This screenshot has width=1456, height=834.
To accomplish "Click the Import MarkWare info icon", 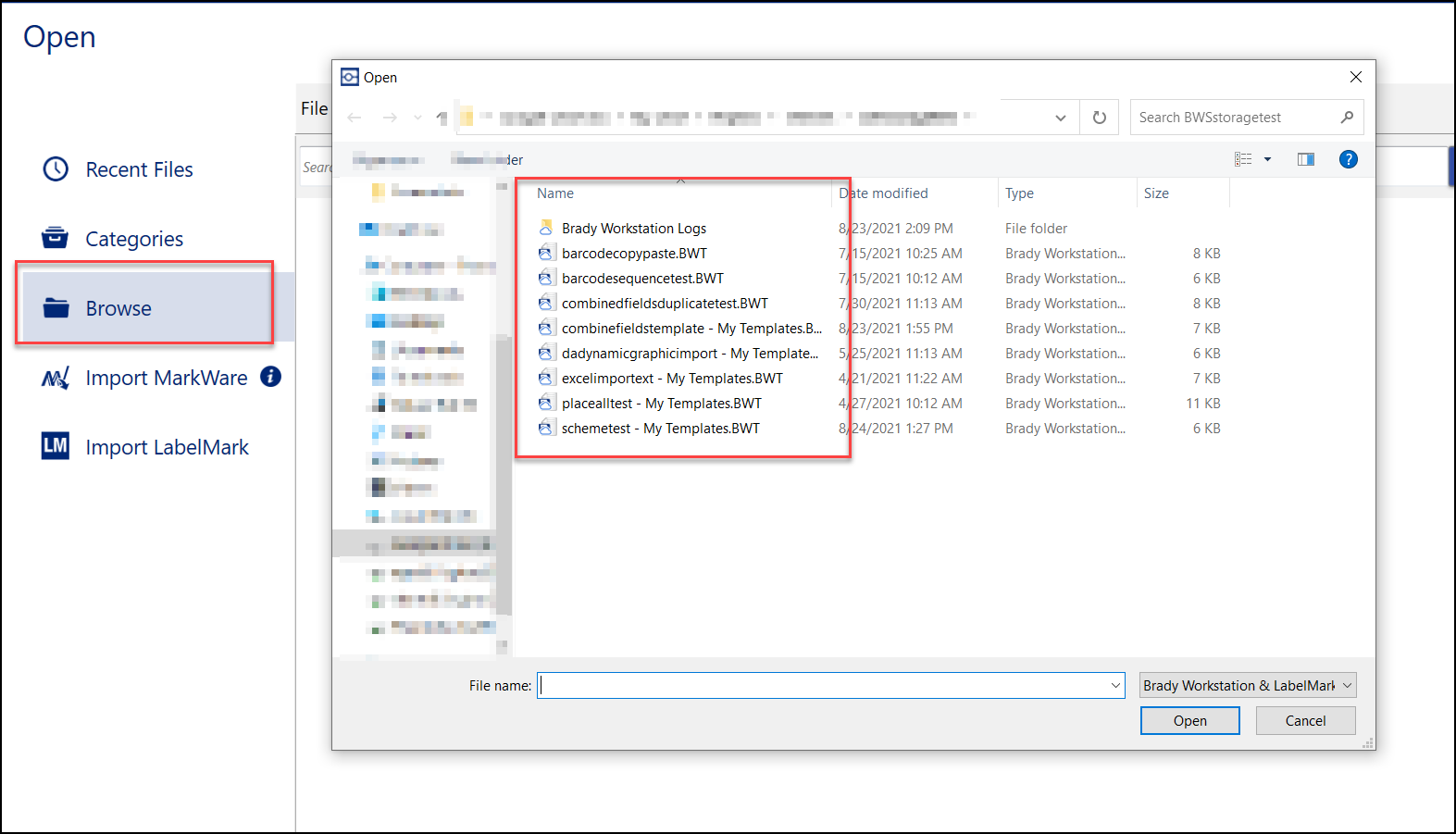I will [x=270, y=377].
